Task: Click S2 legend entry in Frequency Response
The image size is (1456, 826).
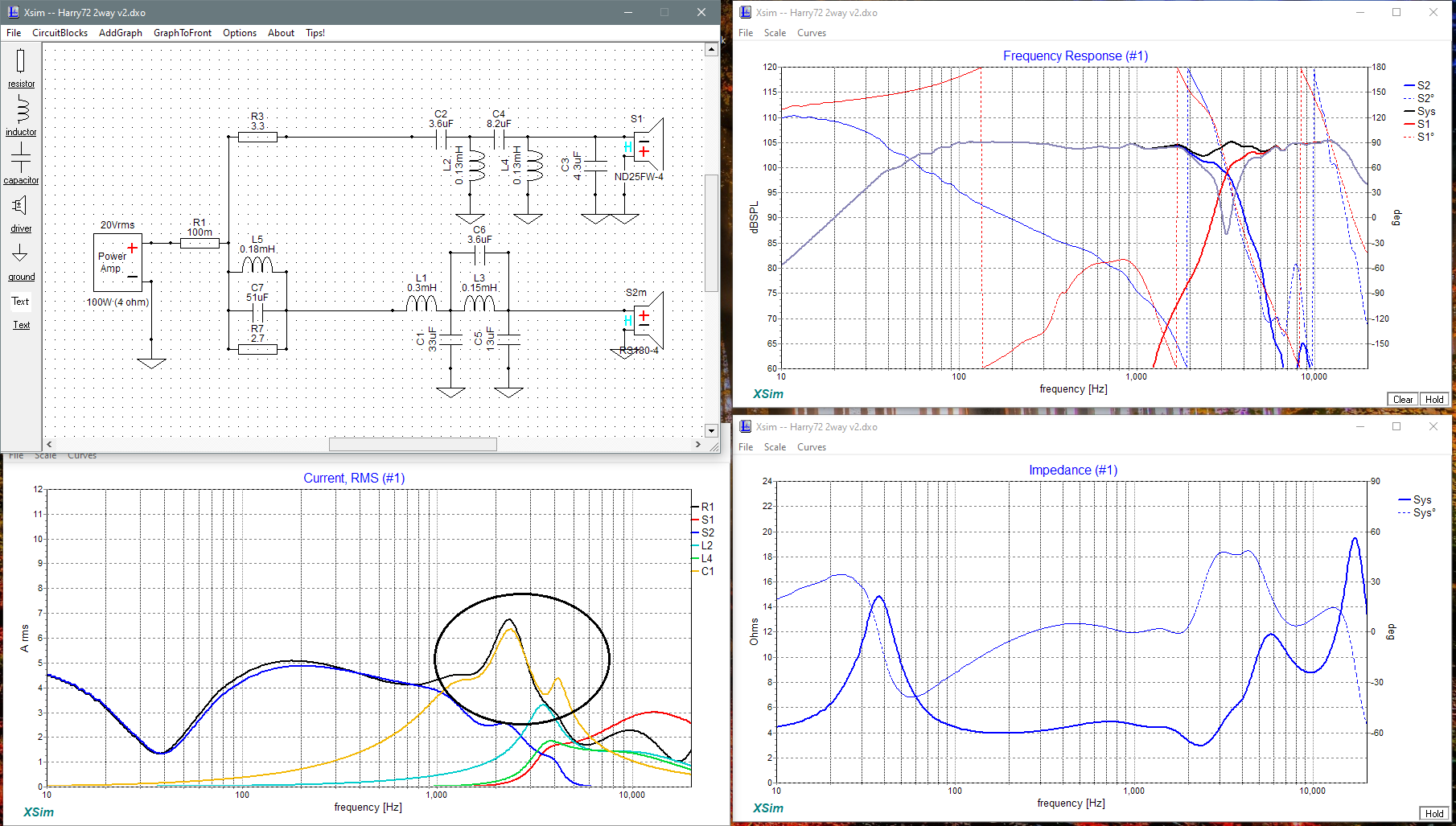Action: click(x=1417, y=85)
